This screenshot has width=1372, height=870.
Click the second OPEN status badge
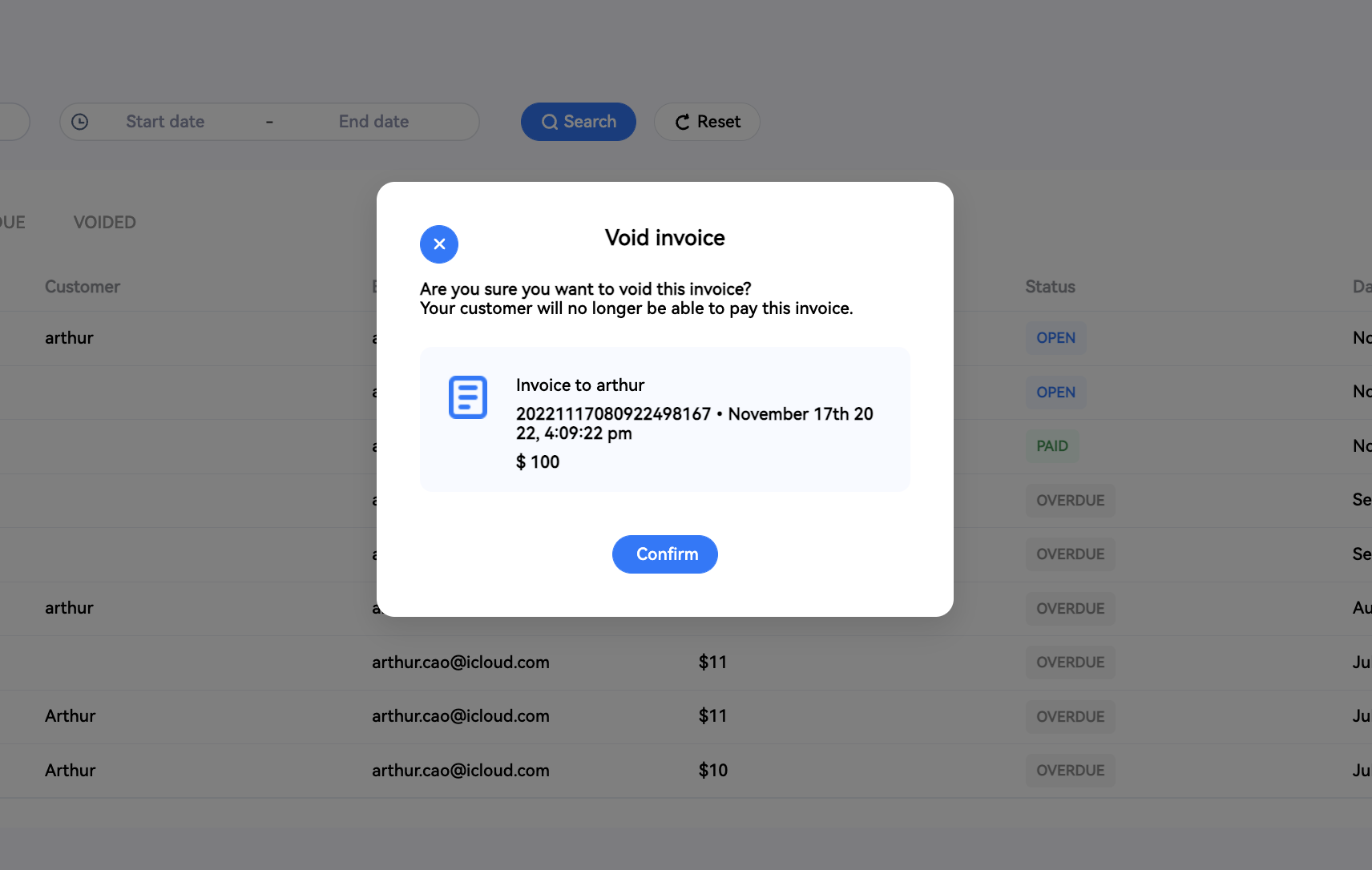(1055, 393)
